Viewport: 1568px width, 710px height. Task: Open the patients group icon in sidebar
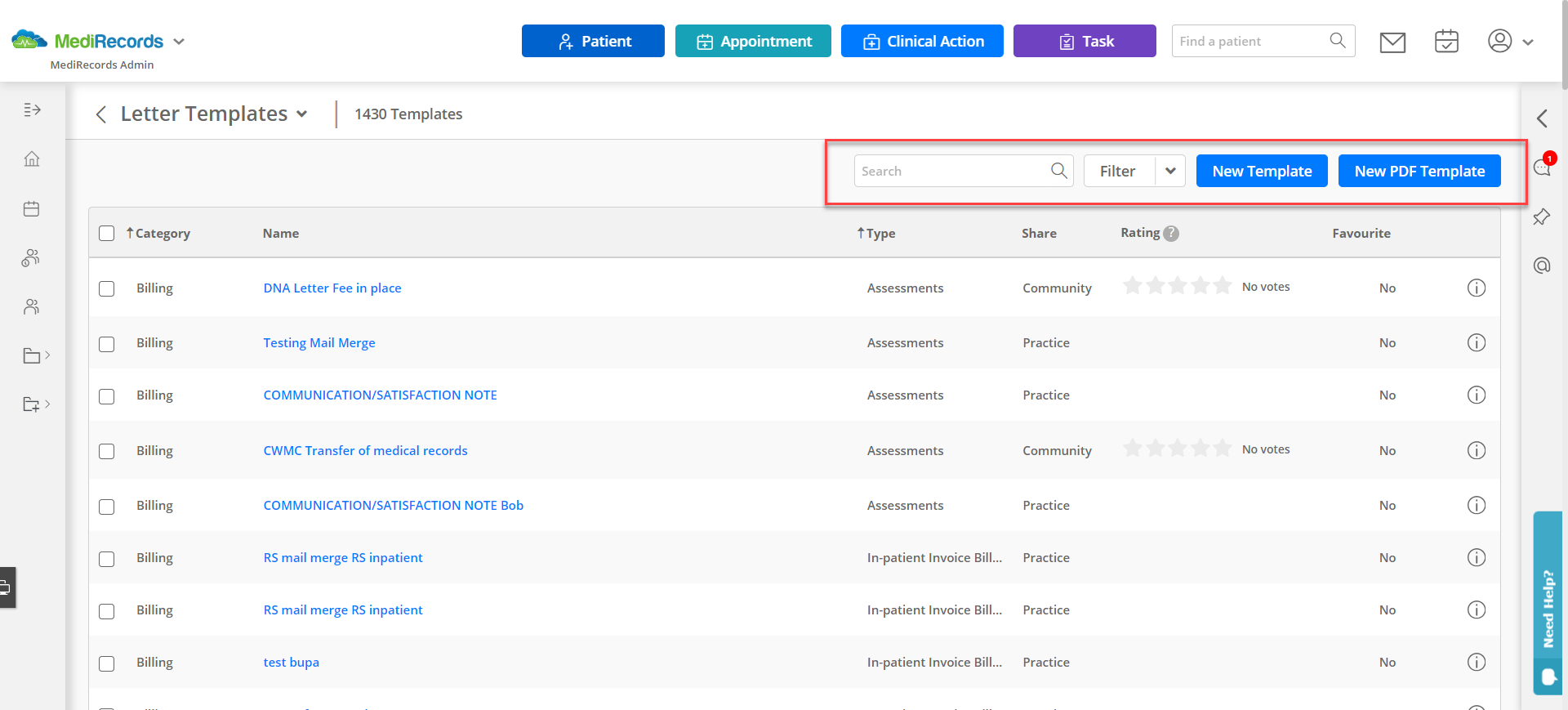31,258
